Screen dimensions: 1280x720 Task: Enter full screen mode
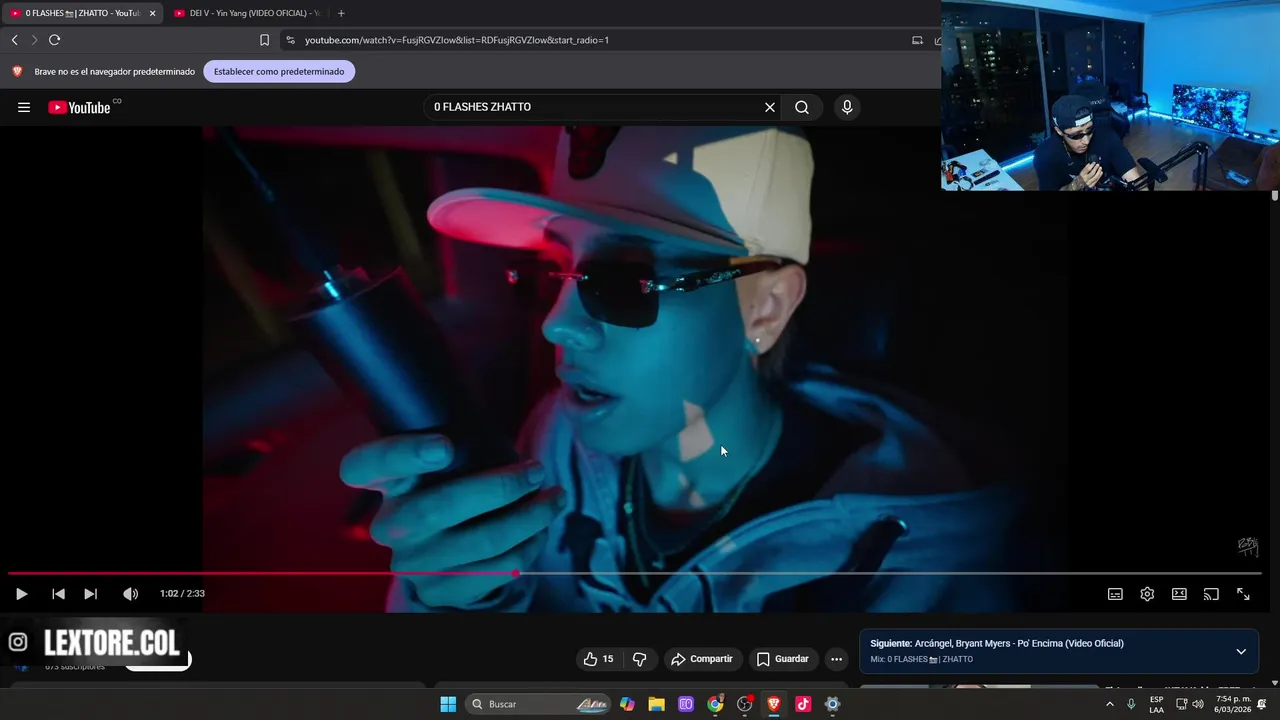1243,594
